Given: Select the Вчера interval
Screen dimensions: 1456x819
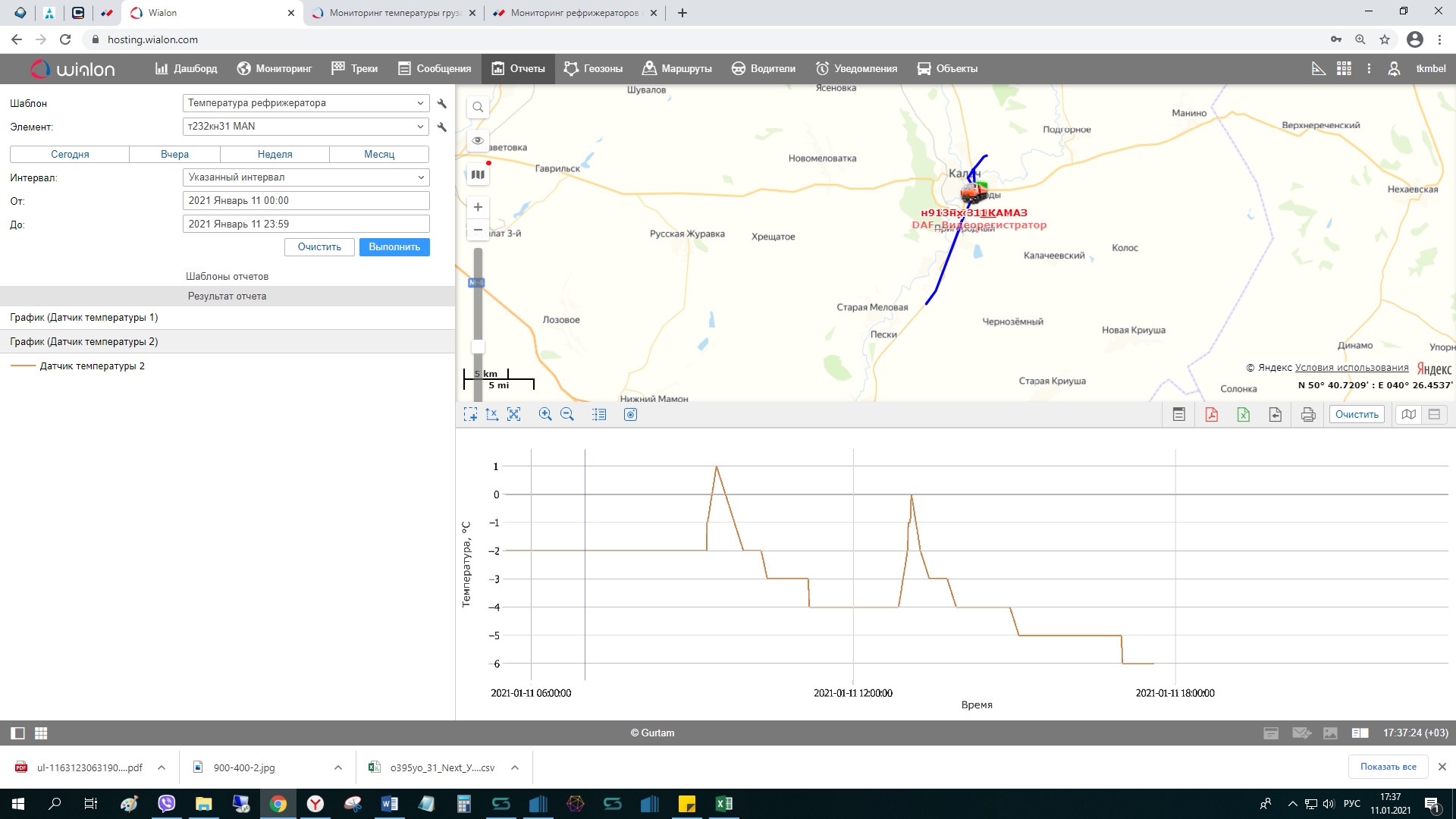Looking at the screenshot, I should (x=174, y=154).
